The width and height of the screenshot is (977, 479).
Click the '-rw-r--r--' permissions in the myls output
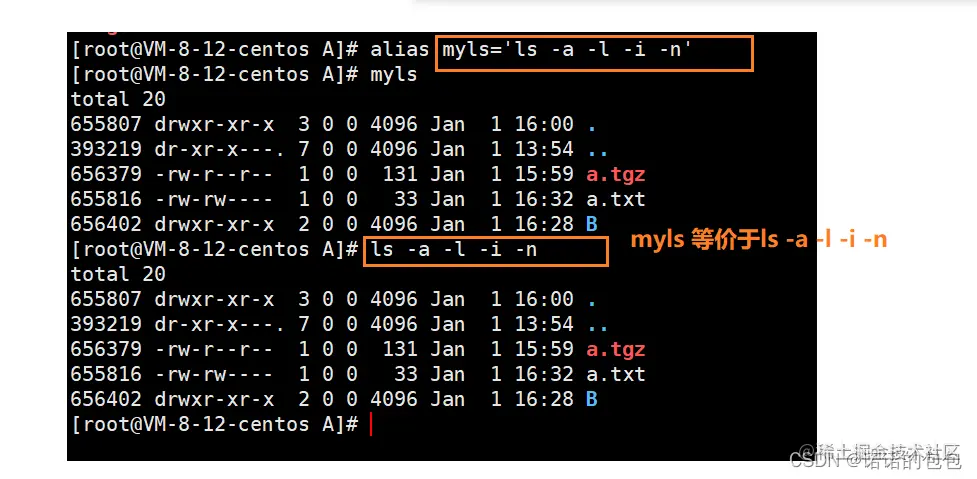214,174
